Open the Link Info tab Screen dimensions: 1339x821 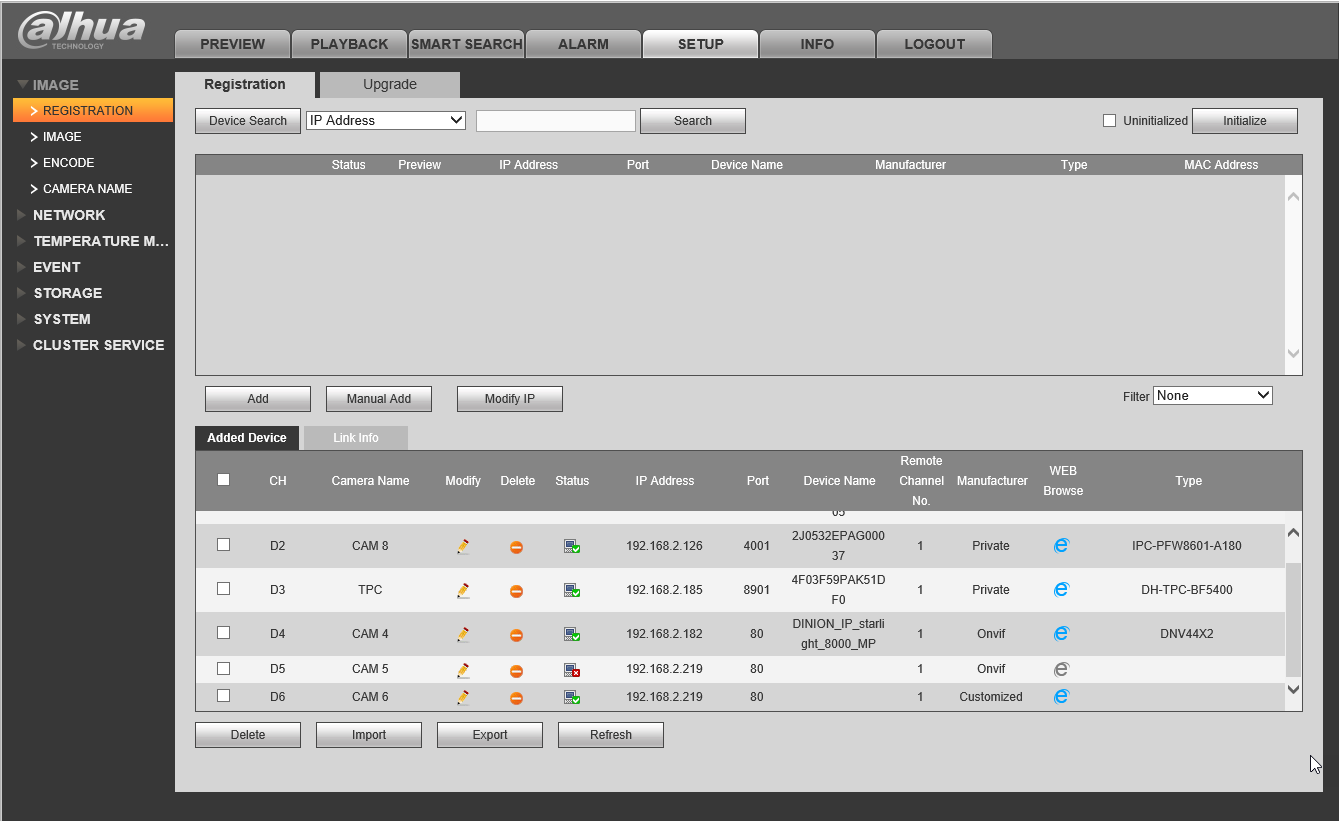click(355, 438)
